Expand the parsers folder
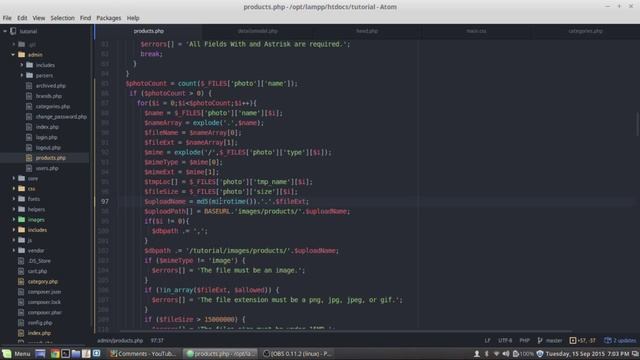 coord(22,75)
